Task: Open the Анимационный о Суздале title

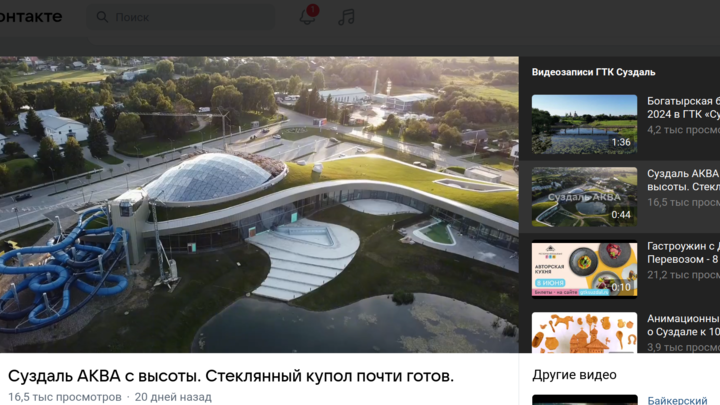Action: [683, 325]
